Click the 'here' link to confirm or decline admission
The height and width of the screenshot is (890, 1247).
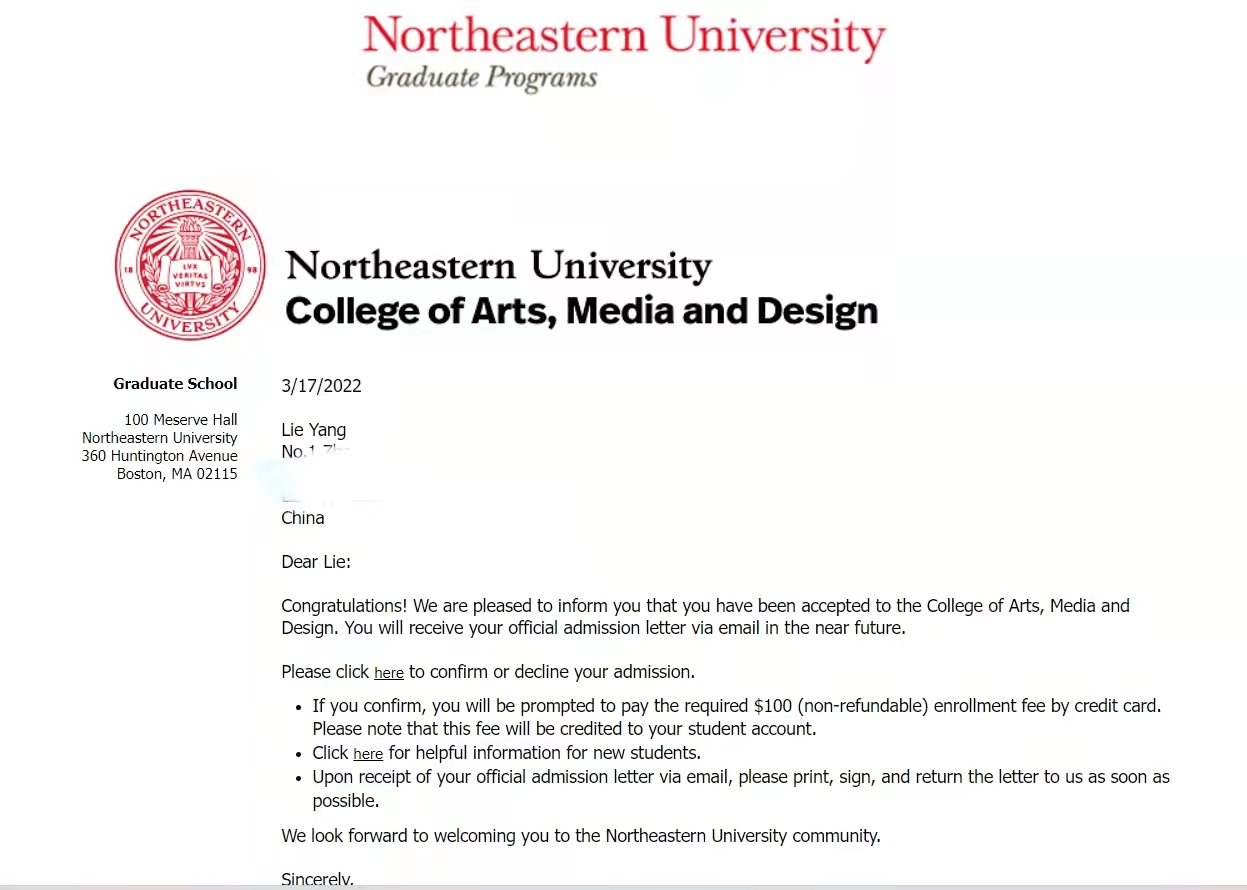(388, 673)
